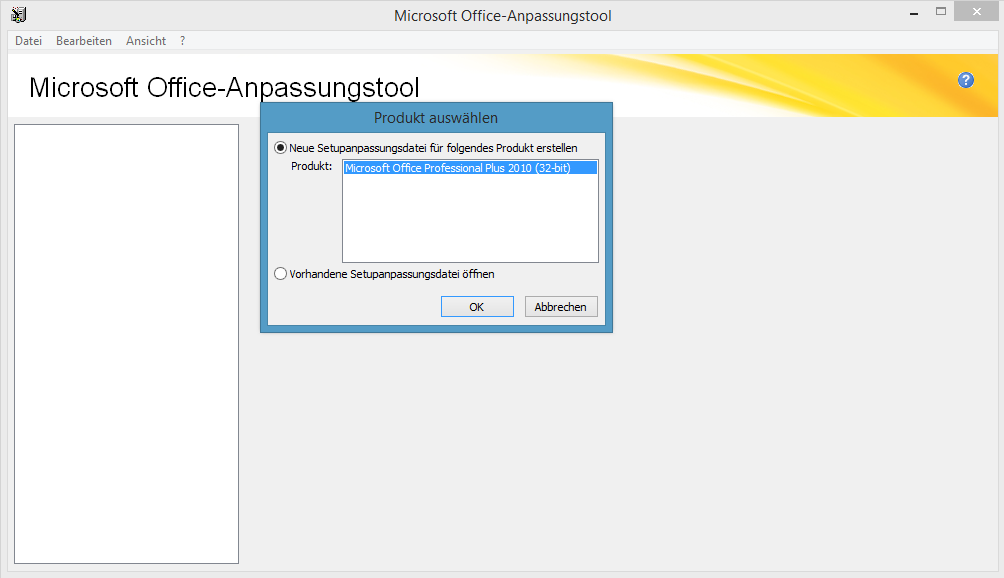Click the Produkt auswählen dialog title bar

(x=436, y=118)
